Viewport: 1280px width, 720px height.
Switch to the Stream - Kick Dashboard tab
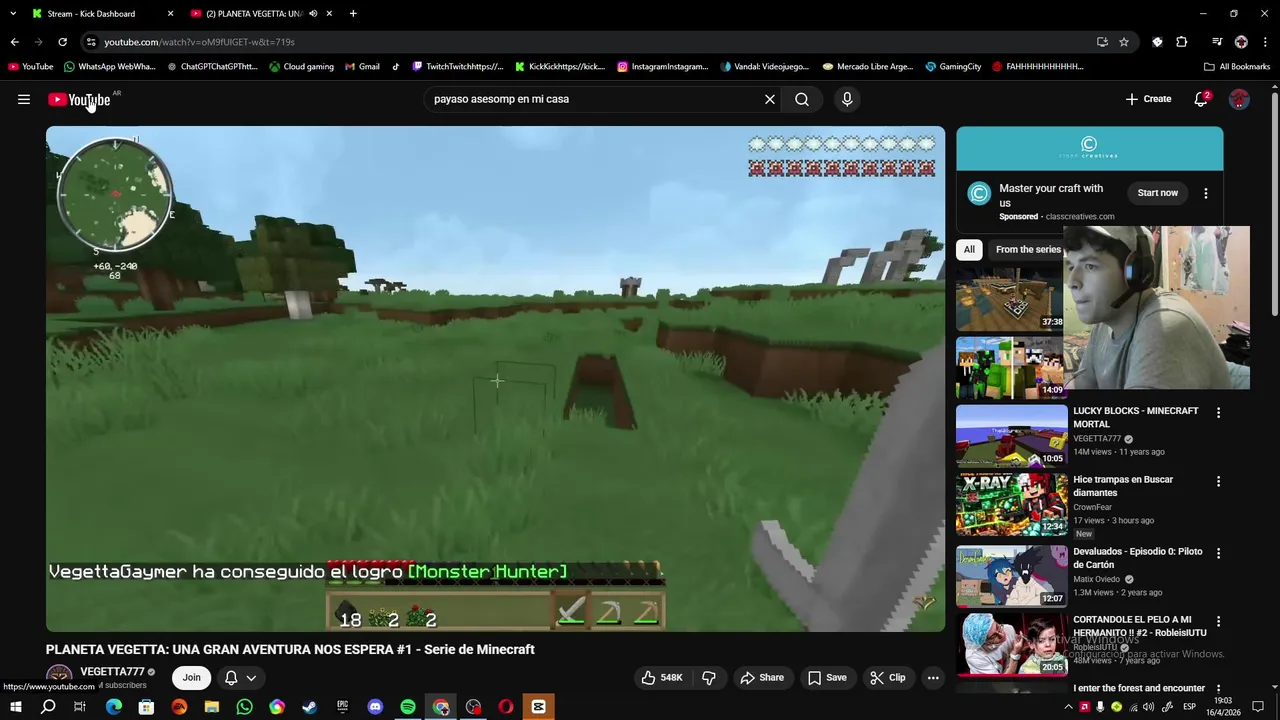pos(91,14)
